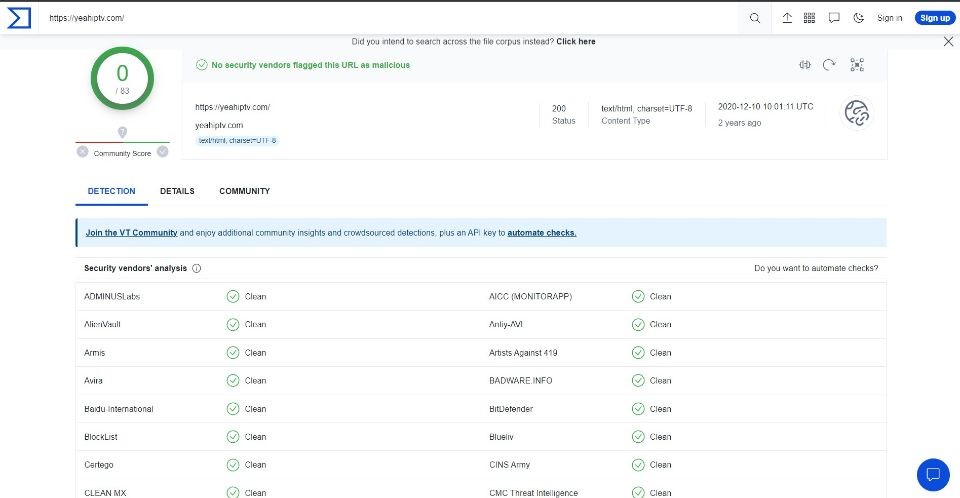Click the yeahiptv.com domain text

[219, 126]
